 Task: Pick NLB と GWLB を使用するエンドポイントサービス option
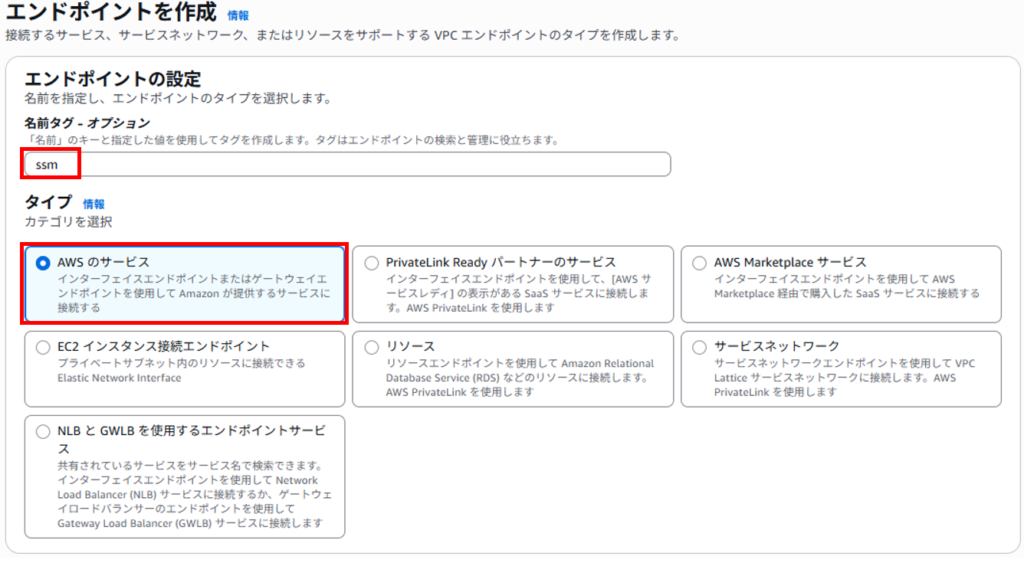click(x=43, y=432)
